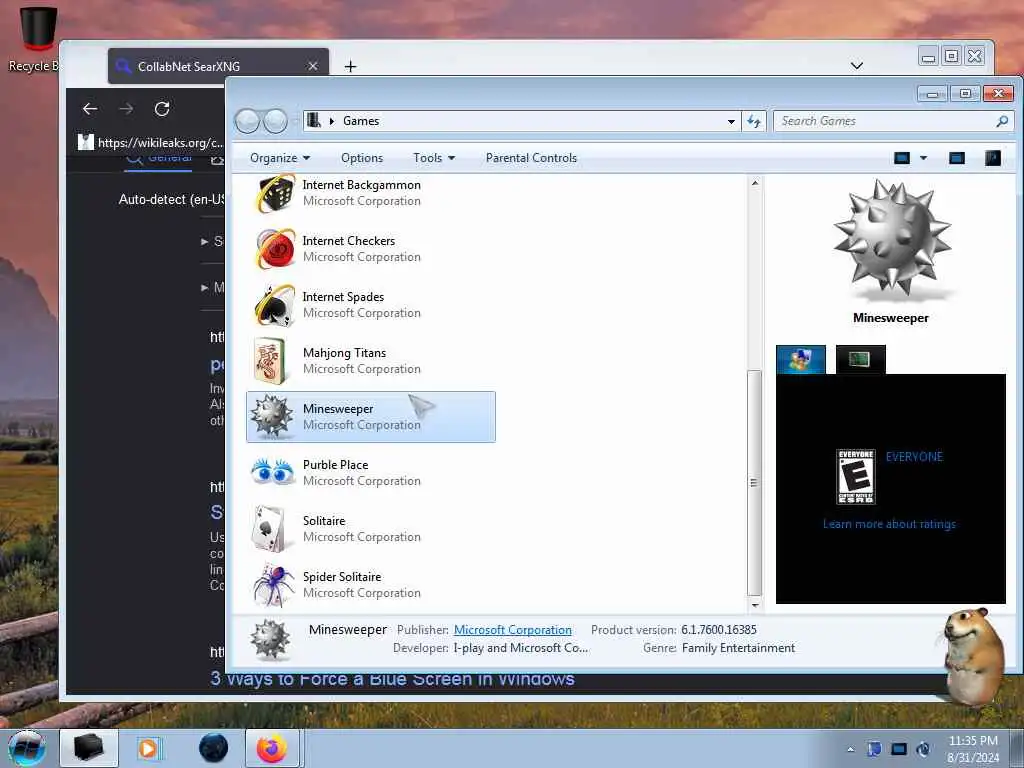Open the view options dropdown arrow

pyautogui.click(x=923, y=158)
